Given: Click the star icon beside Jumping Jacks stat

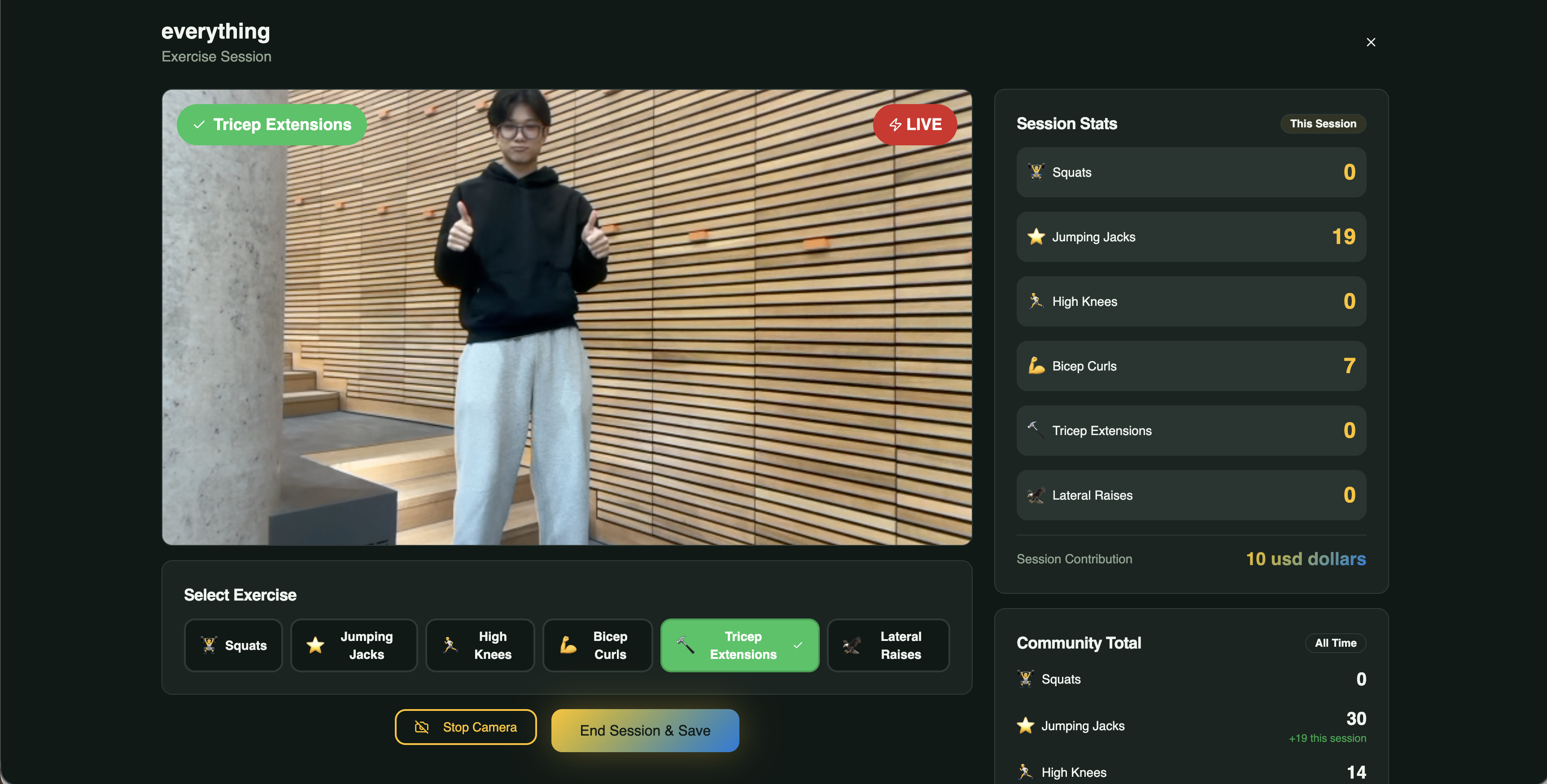Looking at the screenshot, I should click(x=1036, y=236).
